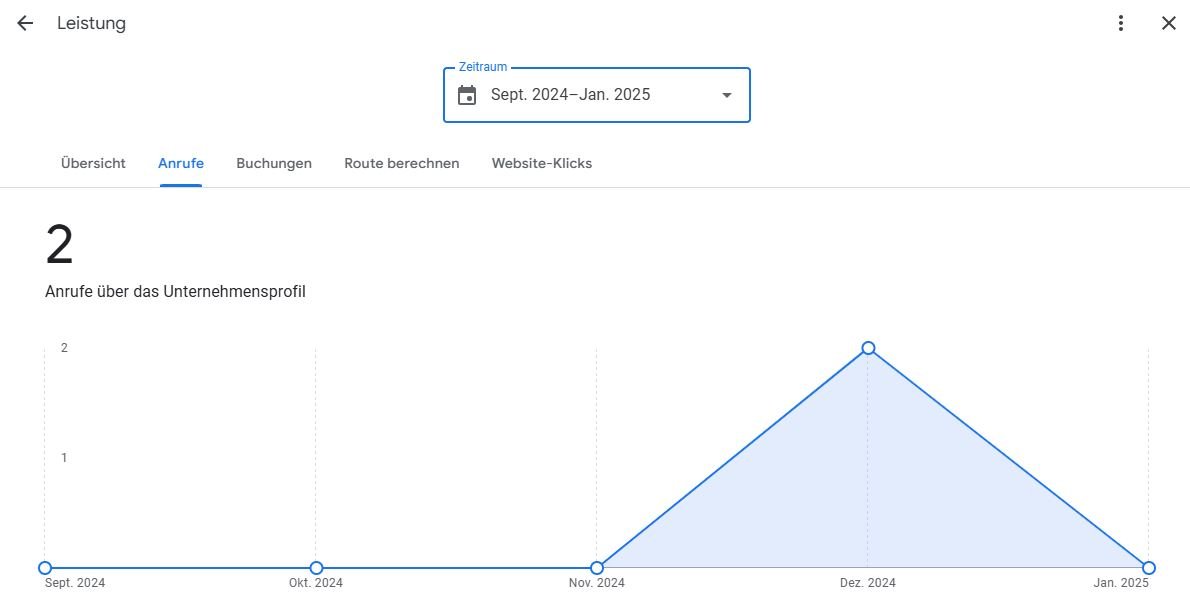This screenshot has height=604, width=1190.
Task: Click the 'Dez. 2024' x-axis label
Action: pos(867,583)
